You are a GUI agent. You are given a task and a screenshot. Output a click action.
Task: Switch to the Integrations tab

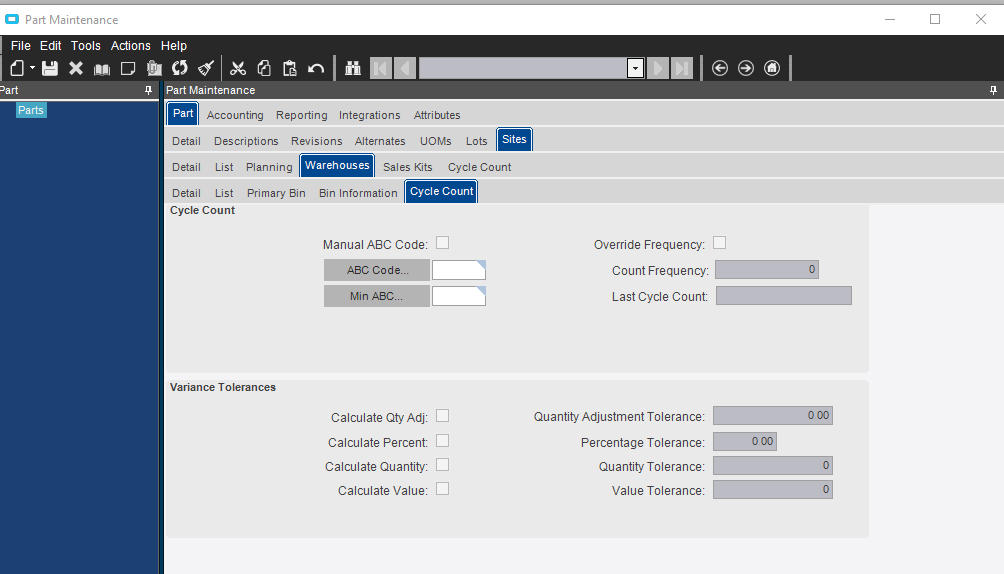(x=369, y=115)
